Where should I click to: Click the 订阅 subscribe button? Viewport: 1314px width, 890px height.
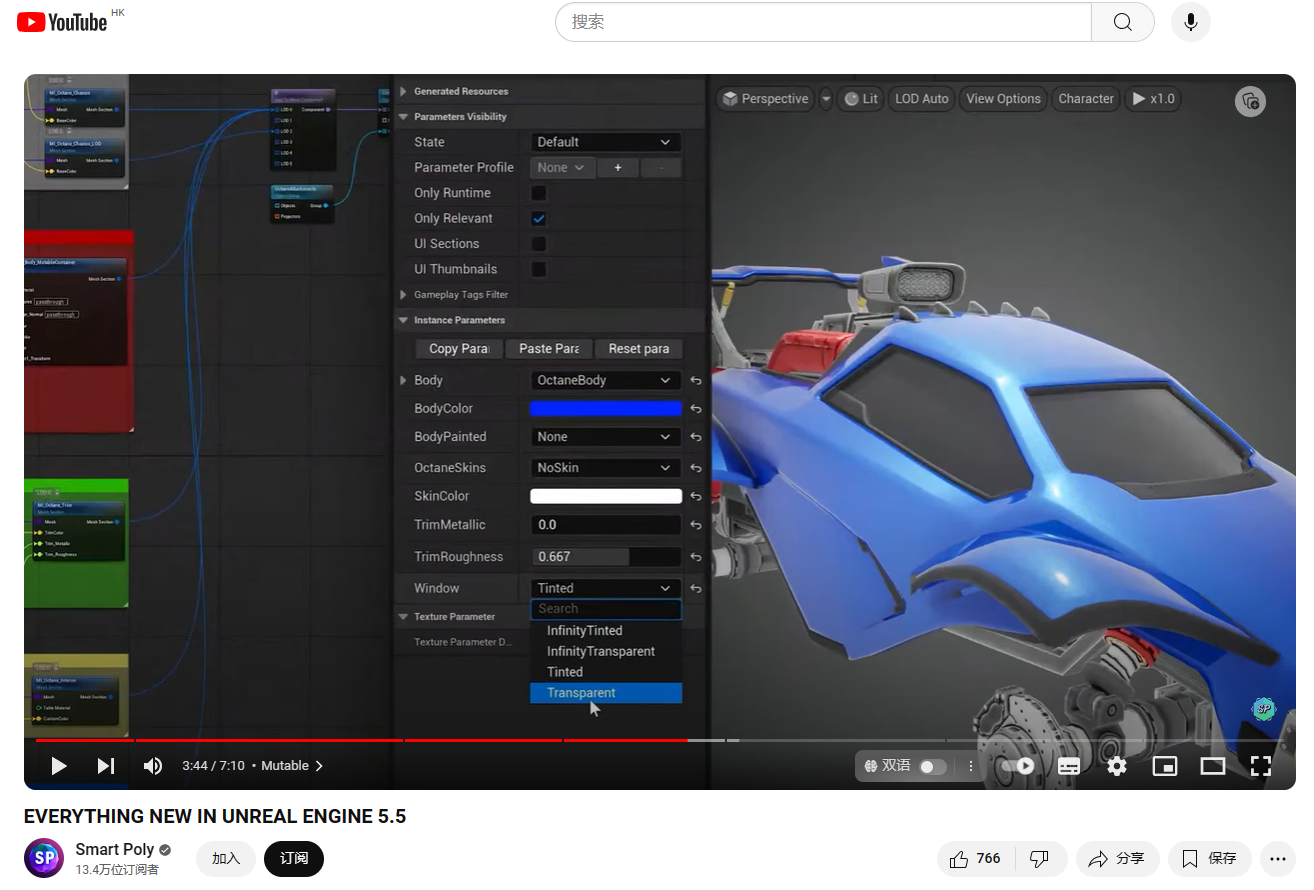click(294, 858)
